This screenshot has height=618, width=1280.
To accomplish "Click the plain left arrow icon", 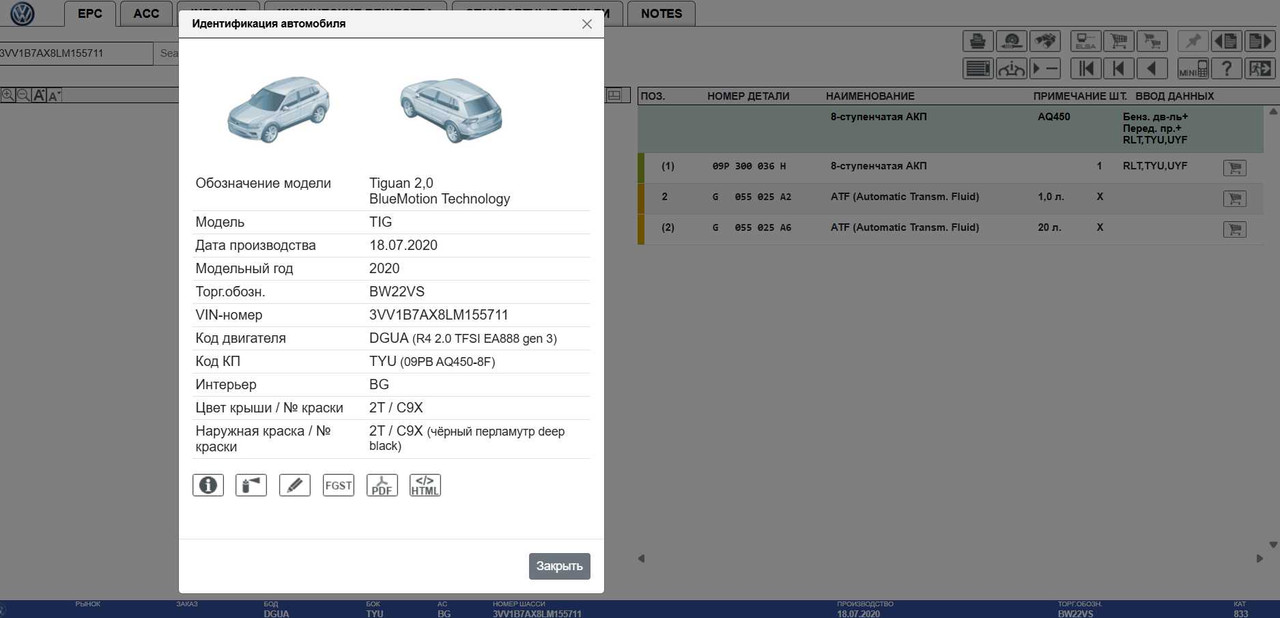I will coord(1153,68).
